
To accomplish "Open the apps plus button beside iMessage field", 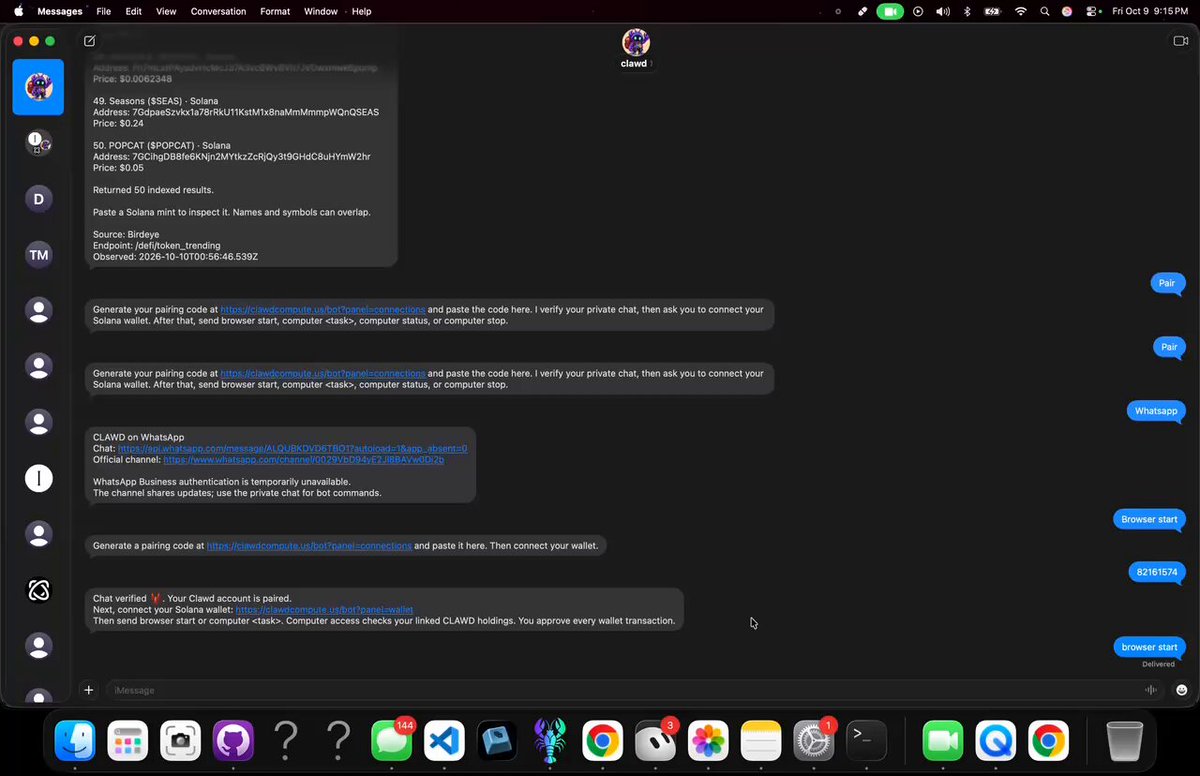I will click(89, 690).
